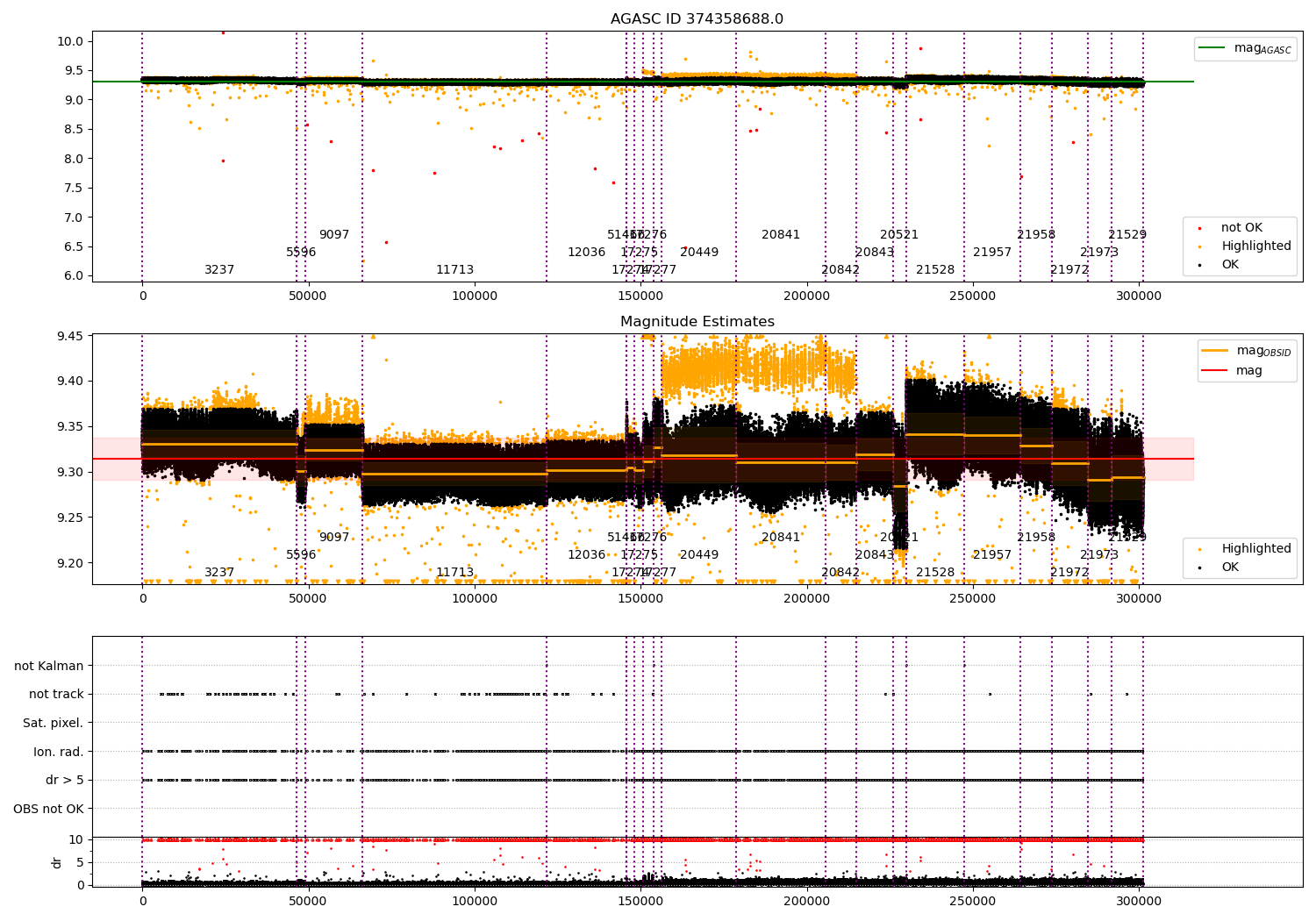Click obsid label 21529 in top plot
The width and height of the screenshot is (1316, 921).
coord(1127,235)
